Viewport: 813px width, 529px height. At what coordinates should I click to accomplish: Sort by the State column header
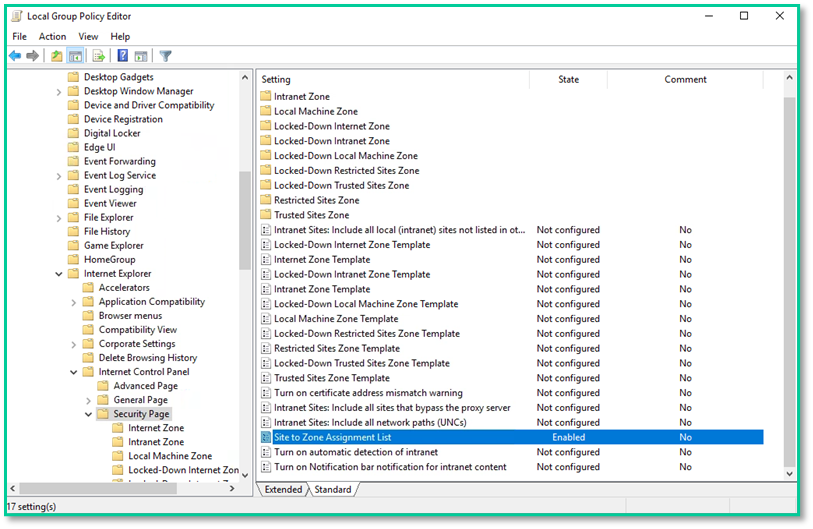pos(568,80)
